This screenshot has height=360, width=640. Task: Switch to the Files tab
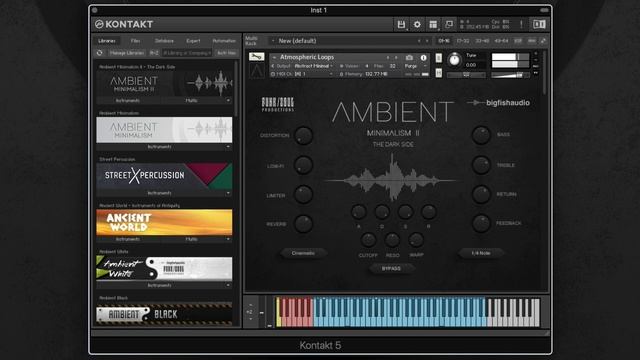(x=136, y=41)
